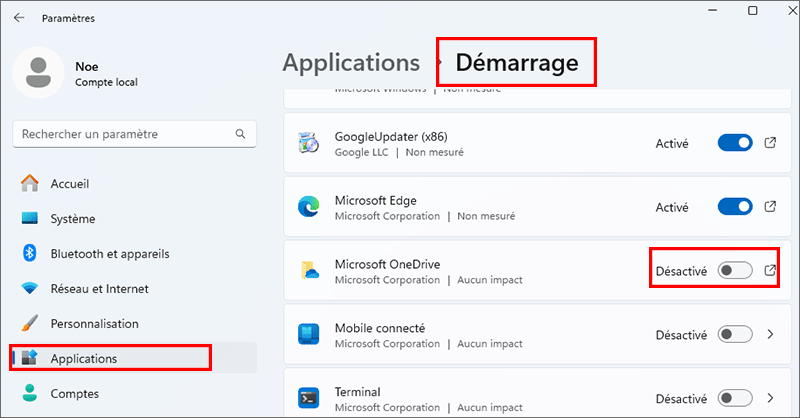Screen dimensions: 800x418
Task: Click Noe account name
Action: point(87,66)
